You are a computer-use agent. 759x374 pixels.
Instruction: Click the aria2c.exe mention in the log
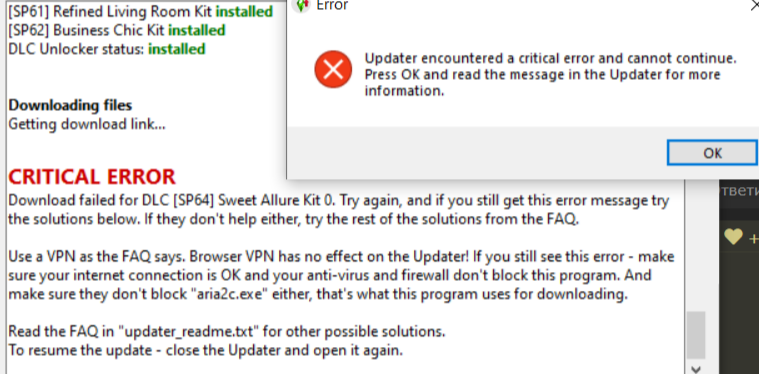click(x=231, y=294)
